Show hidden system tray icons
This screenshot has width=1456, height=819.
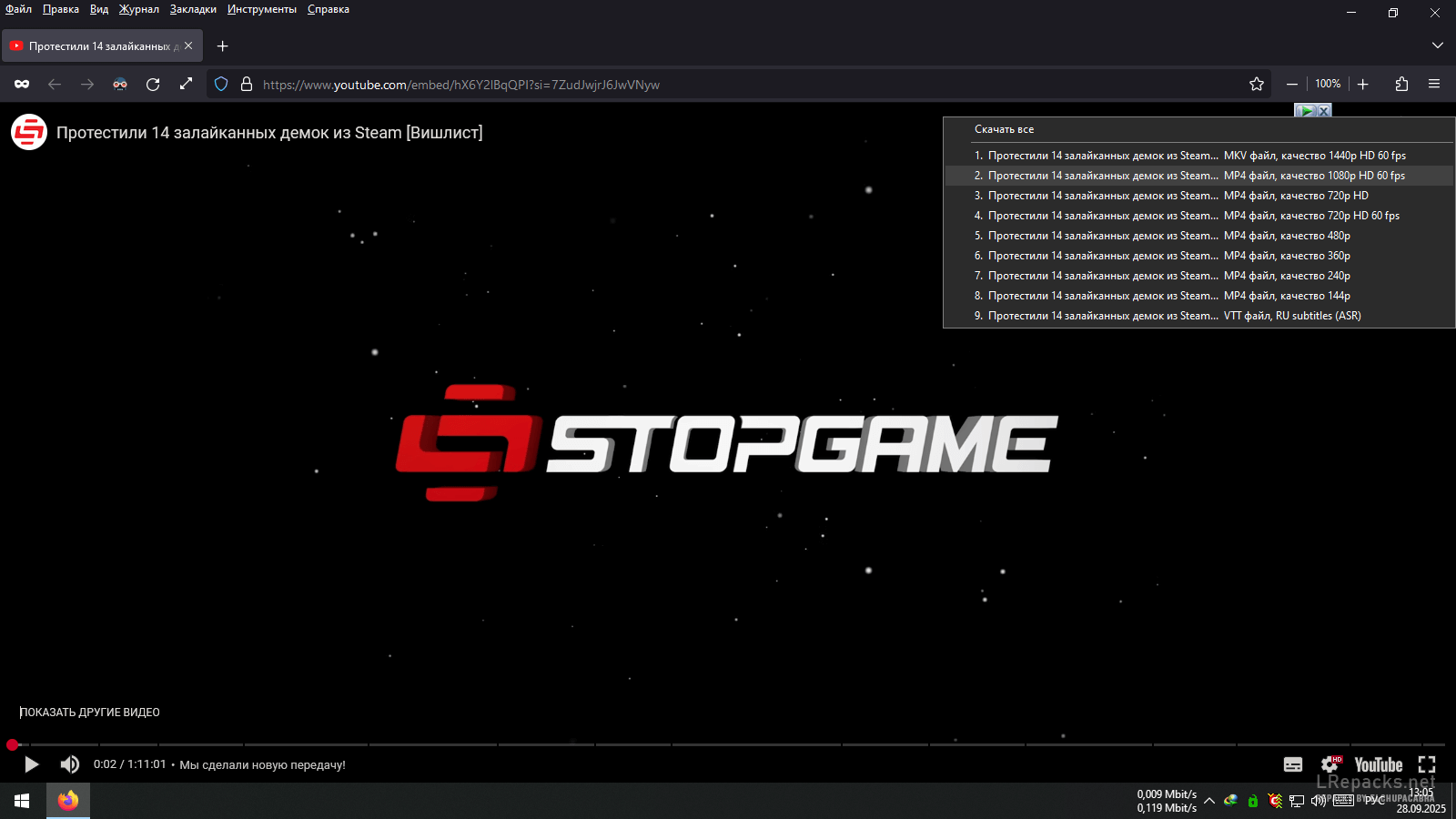tap(1209, 801)
